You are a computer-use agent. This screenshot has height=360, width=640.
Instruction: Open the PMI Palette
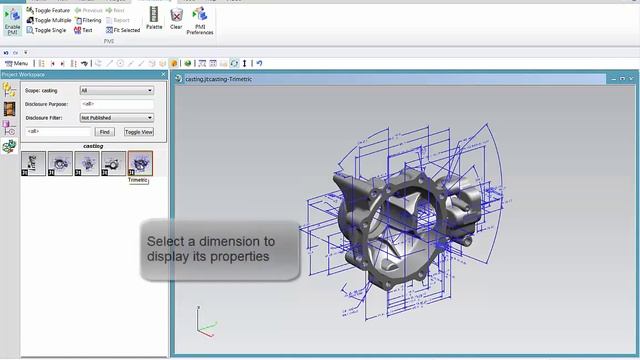pos(154,18)
